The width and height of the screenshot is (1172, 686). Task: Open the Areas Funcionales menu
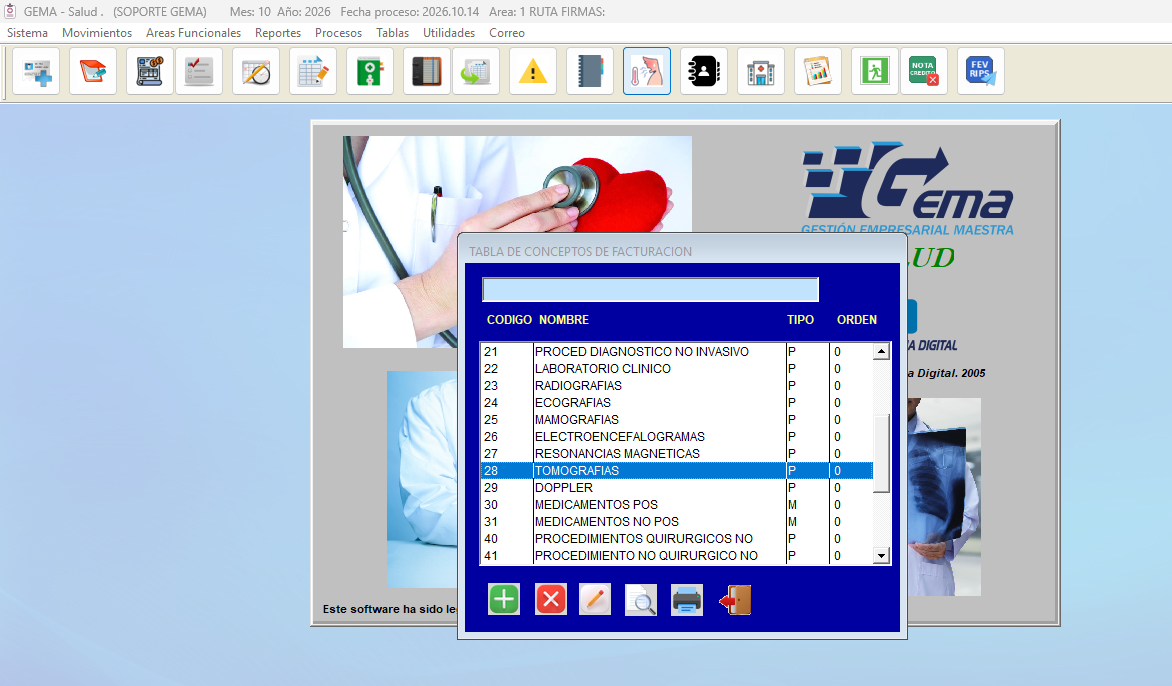[194, 33]
